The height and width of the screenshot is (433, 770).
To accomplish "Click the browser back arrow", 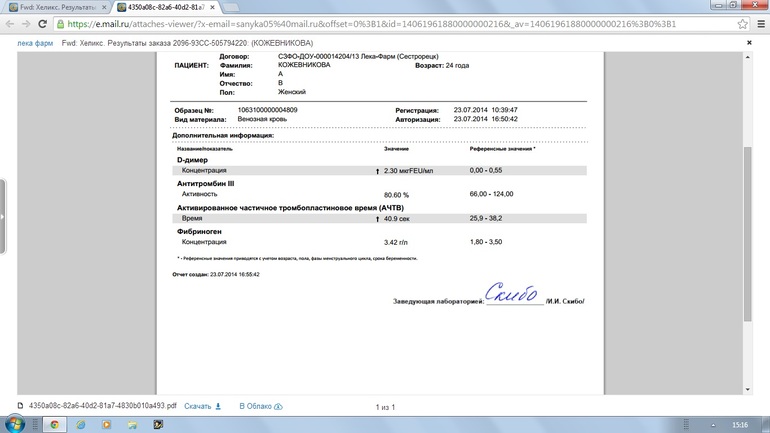I will [x=10, y=24].
